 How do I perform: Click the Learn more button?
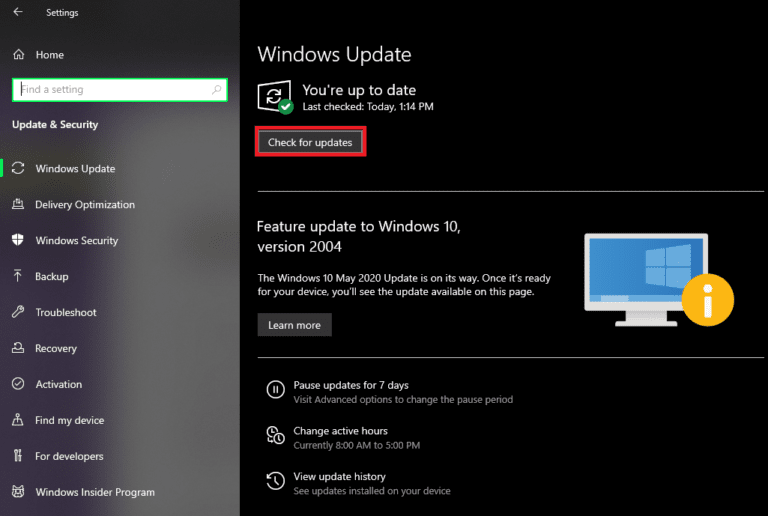click(x=294, y=325)
